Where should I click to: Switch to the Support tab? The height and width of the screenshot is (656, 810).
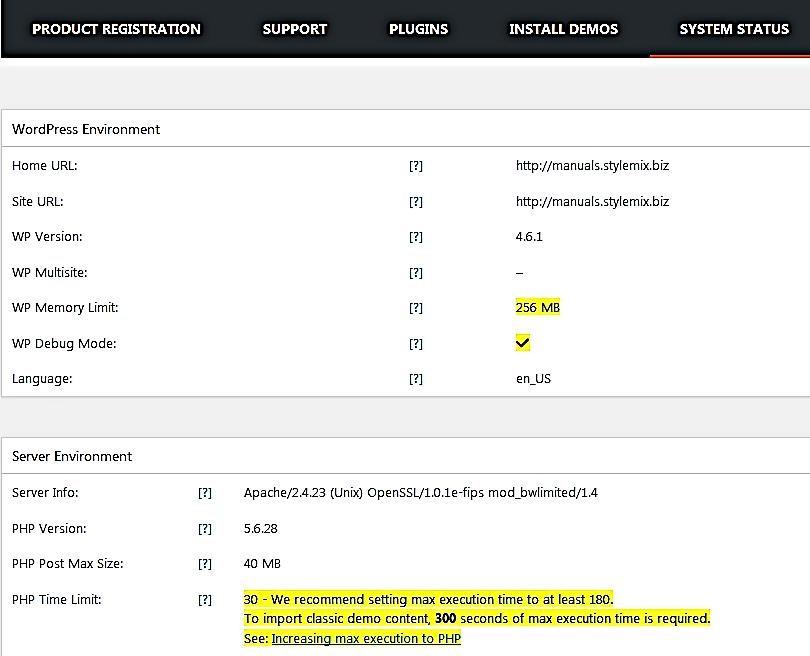pos(294,29)
